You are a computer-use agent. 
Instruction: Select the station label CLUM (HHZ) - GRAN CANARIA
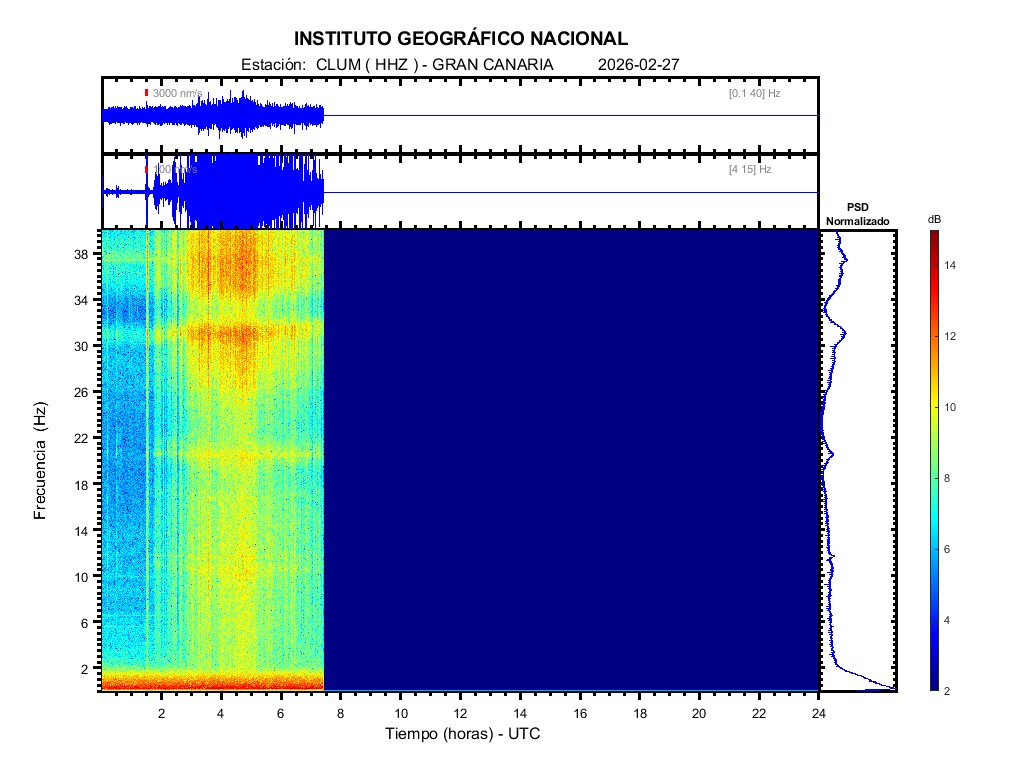pyautogui.click(x=397, y=64)
